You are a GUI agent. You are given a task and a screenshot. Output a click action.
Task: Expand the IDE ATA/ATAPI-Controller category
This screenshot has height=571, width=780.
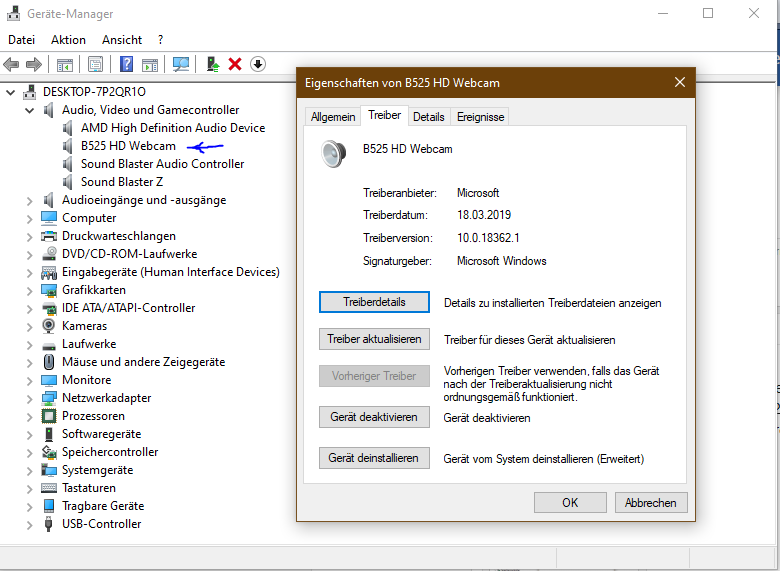click(x=29, y=309)
